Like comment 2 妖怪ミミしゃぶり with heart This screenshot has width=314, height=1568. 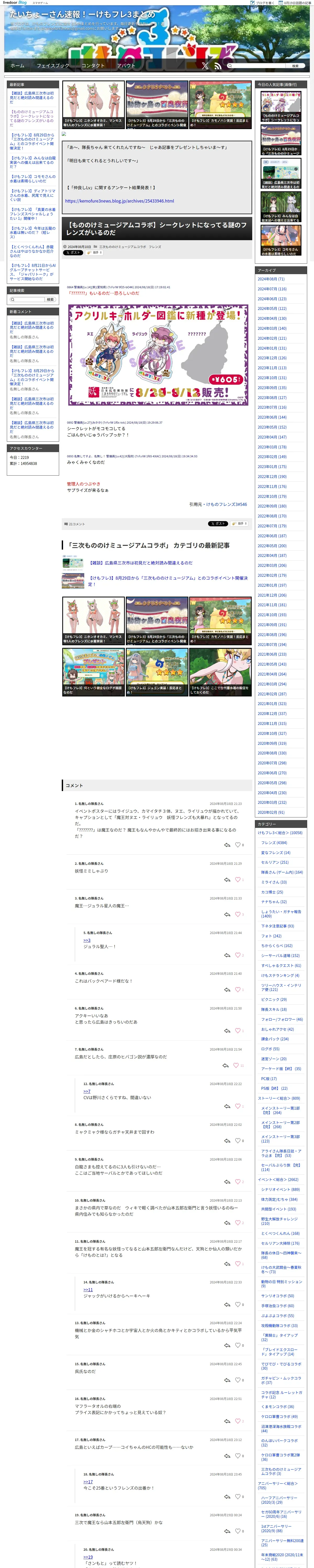click(x=238, y=880)
